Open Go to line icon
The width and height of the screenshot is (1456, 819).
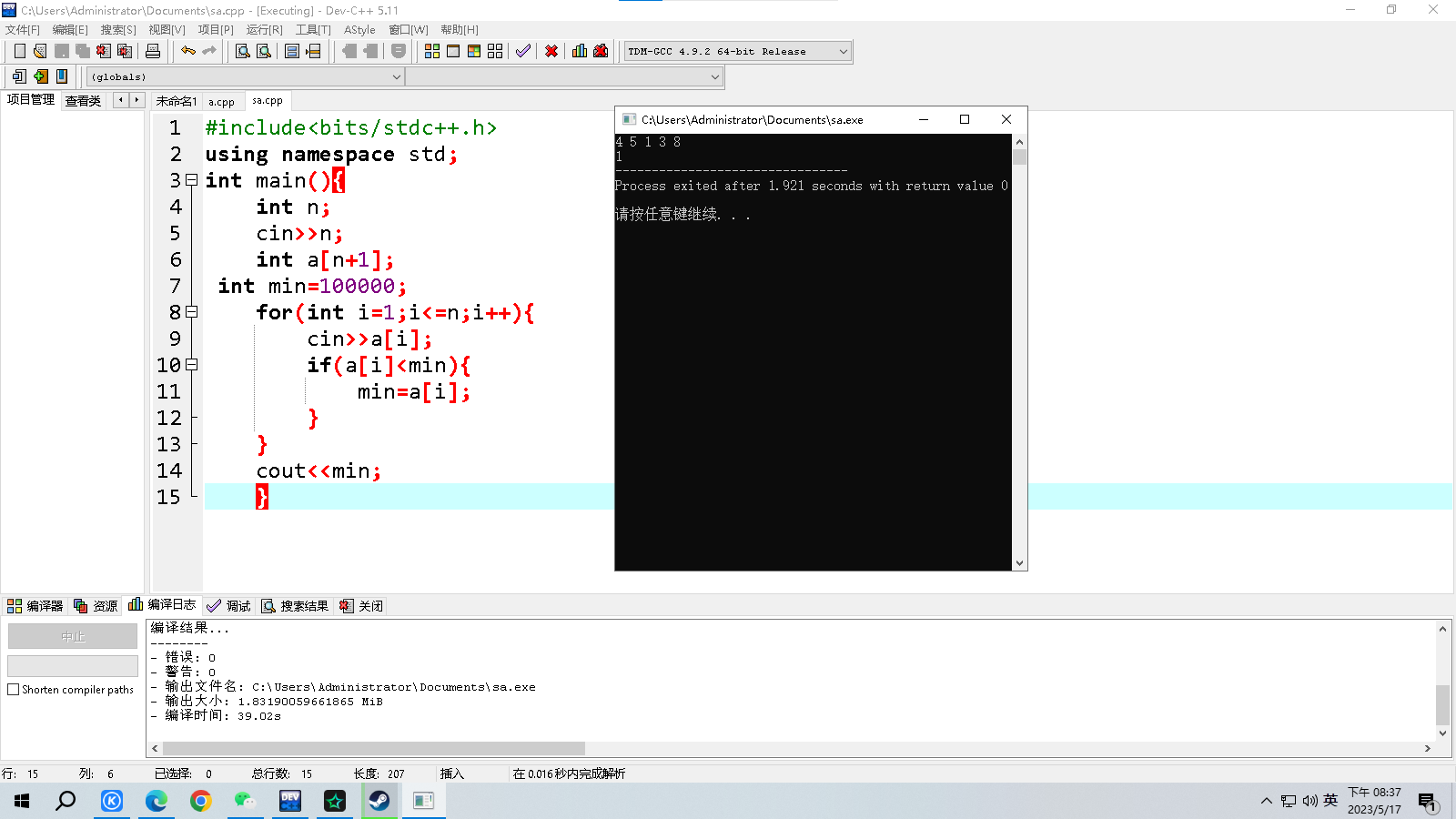[314, 51]
